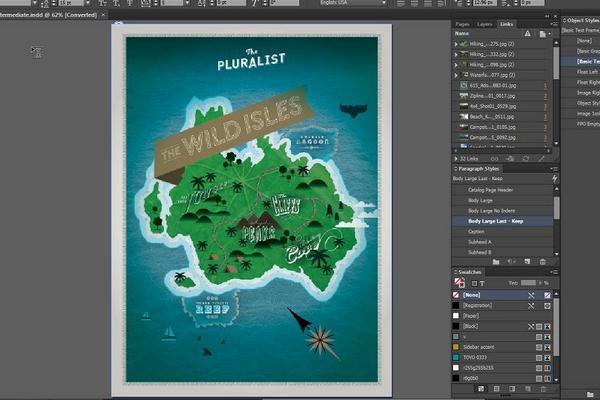The image size is (600, 400).
Task: Open the Paragraph Styles panel tab
Action: [478, 169]
